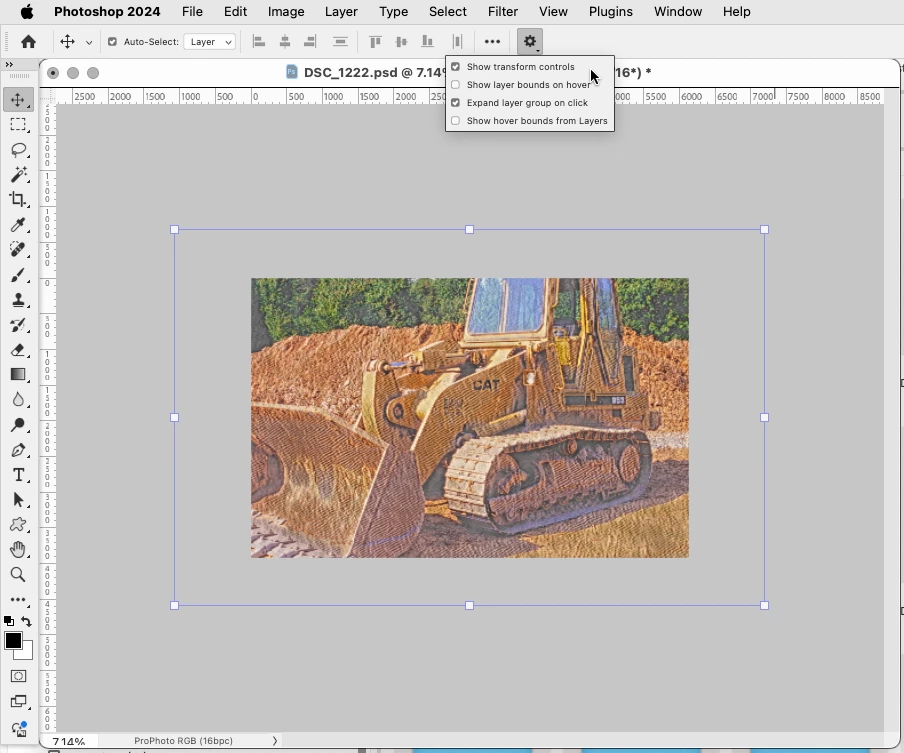Select the Type tool
Image resolution: width=904 pixels, height=753 pixels.
[18, 475]
